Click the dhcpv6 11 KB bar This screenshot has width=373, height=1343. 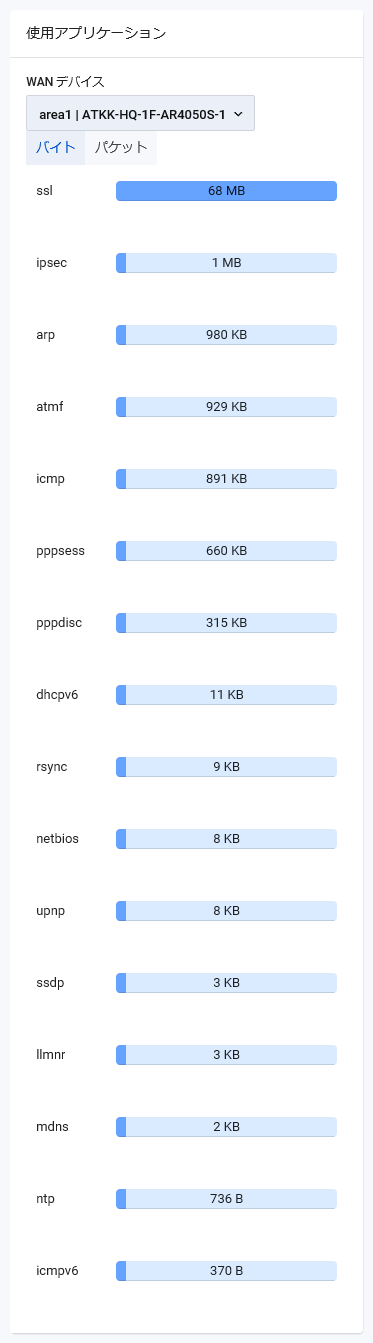click(x=226, y=695)
